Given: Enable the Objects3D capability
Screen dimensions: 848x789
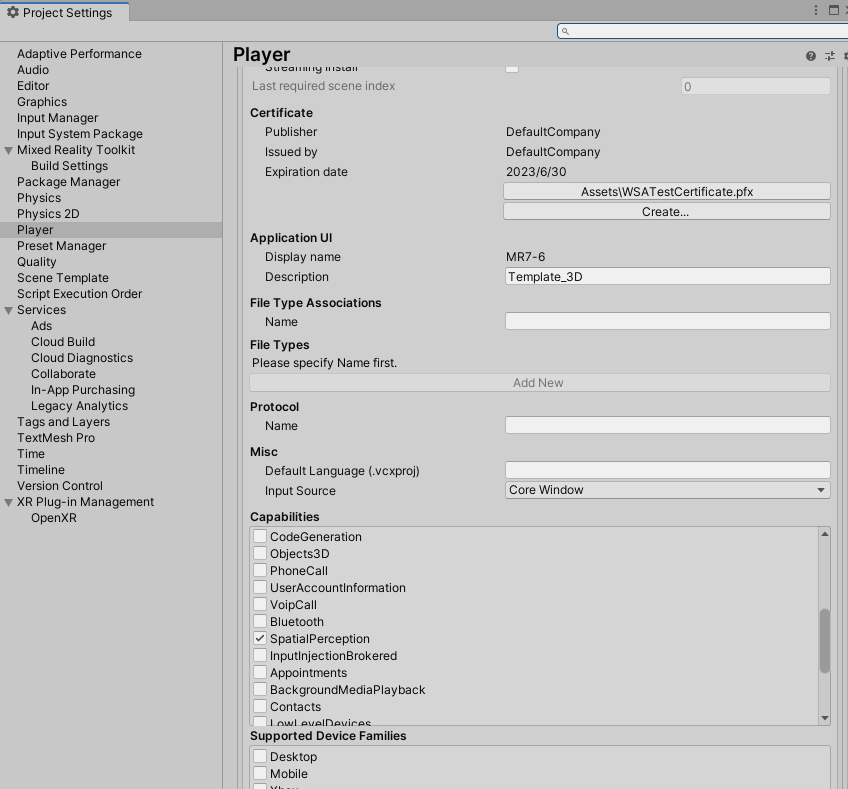Looking at the screenshot, I should point(260,553).
